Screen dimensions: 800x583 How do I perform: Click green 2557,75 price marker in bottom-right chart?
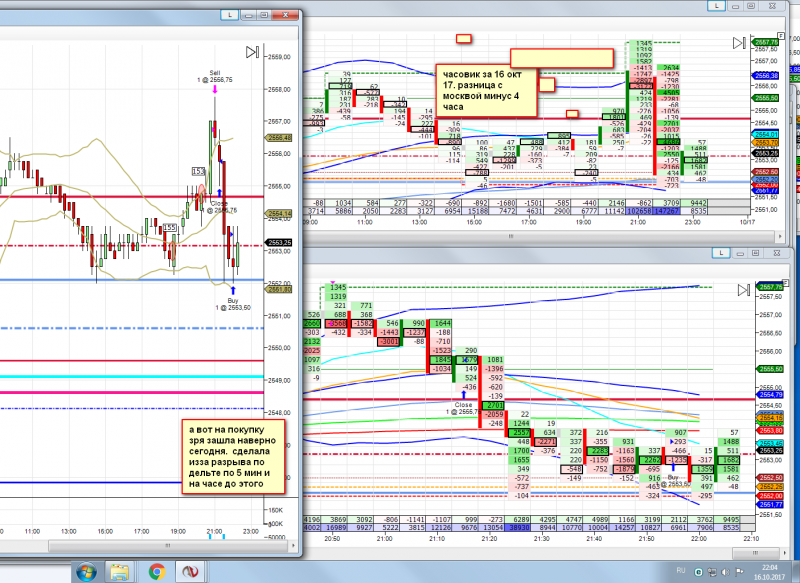(769, 287)
